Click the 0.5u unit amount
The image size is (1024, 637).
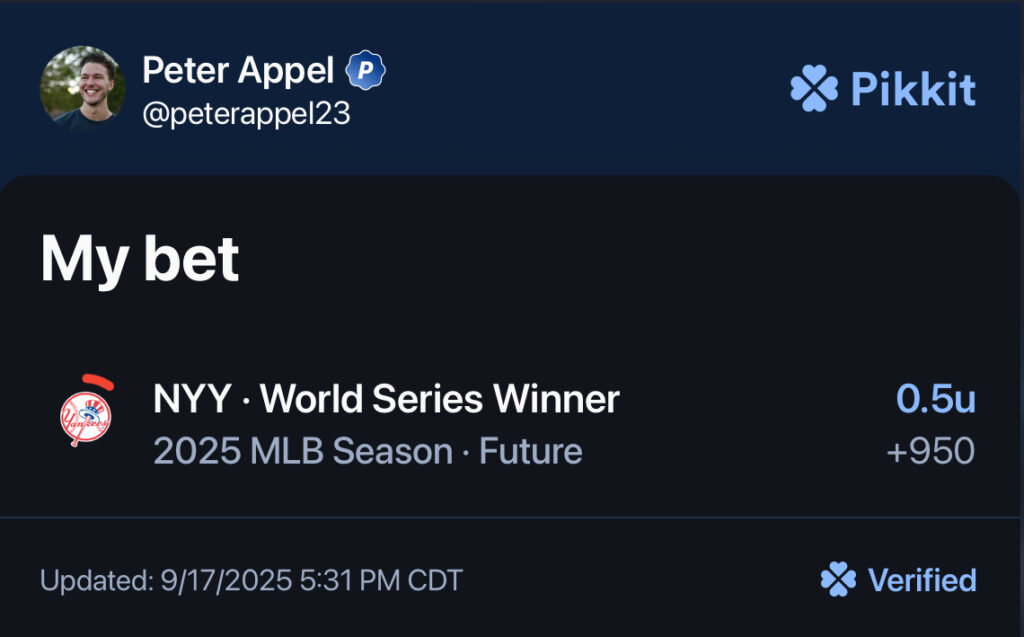click(x=935, y=398)
